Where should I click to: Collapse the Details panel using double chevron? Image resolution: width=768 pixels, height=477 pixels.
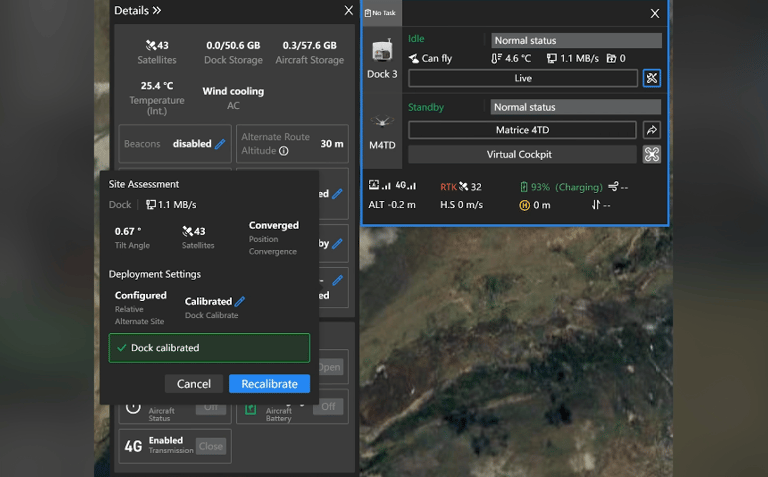click(x=157, y=10)
